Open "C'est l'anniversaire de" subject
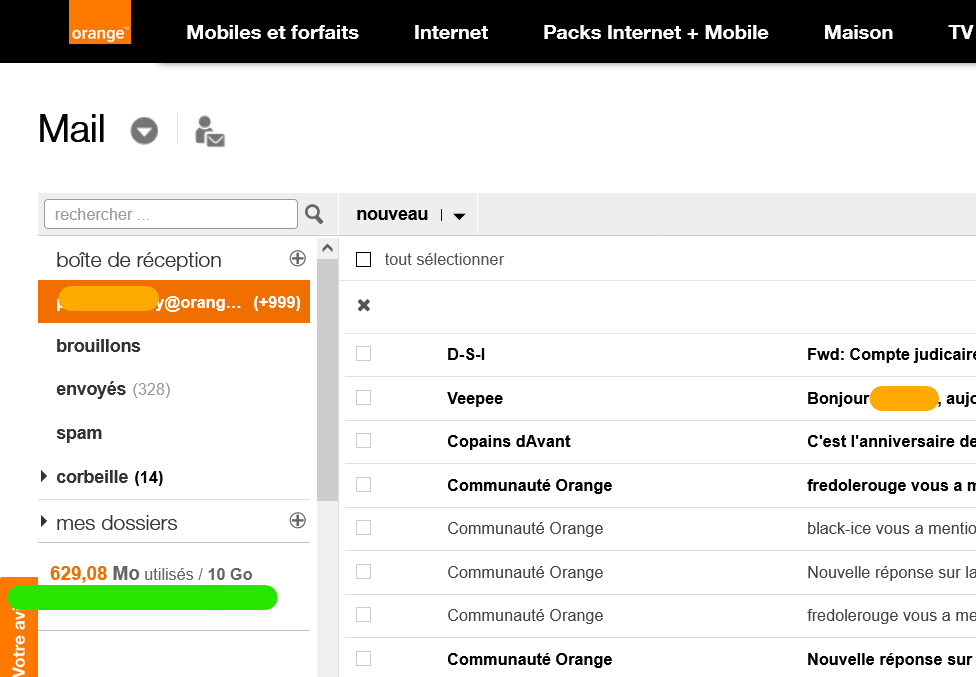 click(x=891, y=441)
